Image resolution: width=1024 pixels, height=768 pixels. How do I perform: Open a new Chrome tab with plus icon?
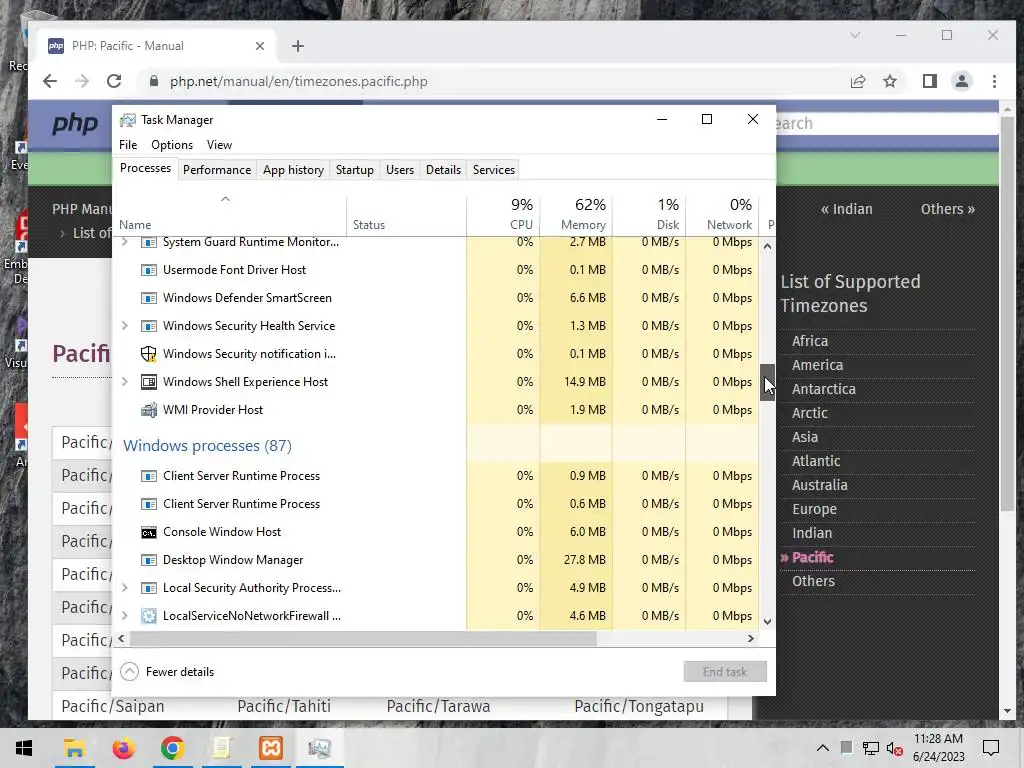[x=298, y=46]
